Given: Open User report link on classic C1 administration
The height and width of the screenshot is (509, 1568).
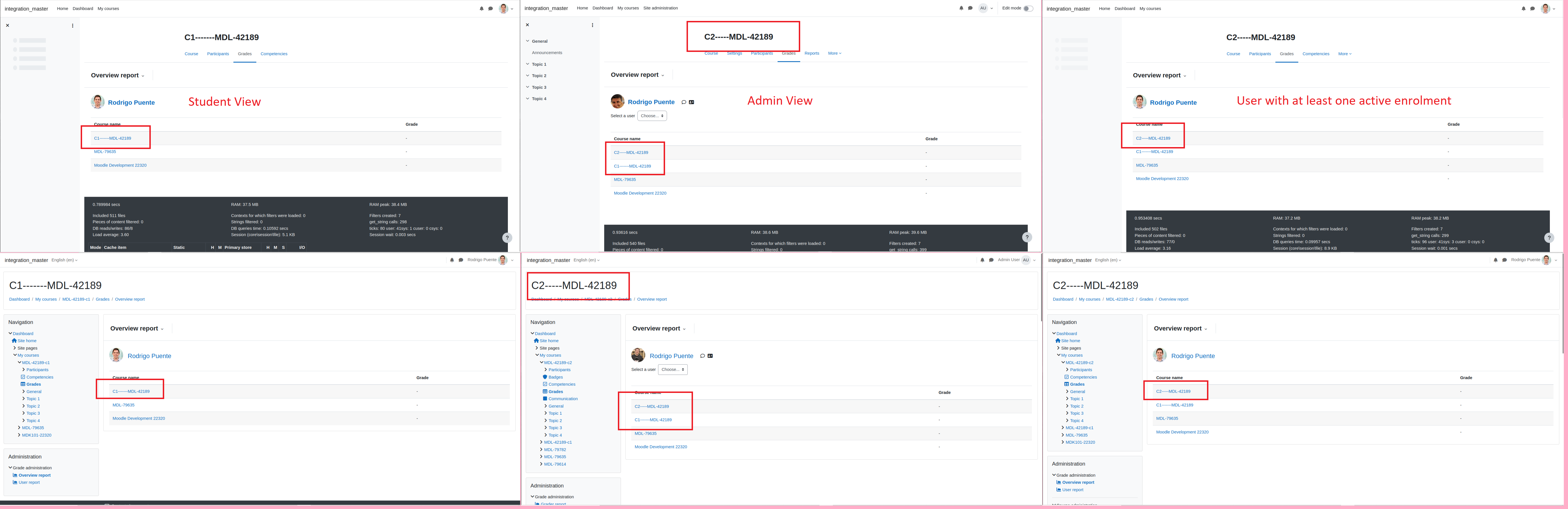Looking at the screenshot, I should [x=29, y=482].
